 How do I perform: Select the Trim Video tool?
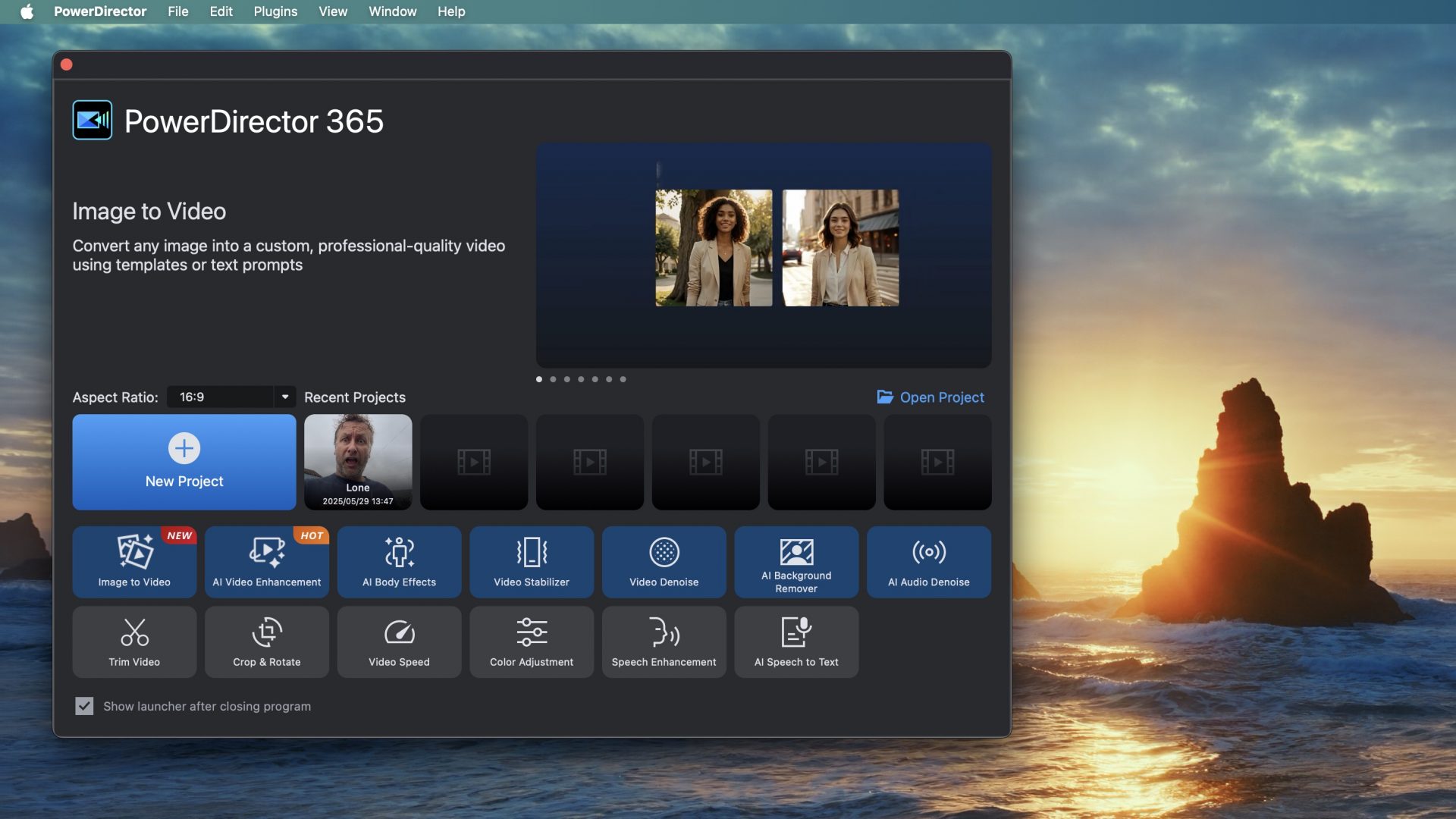(x=134, y=642)
